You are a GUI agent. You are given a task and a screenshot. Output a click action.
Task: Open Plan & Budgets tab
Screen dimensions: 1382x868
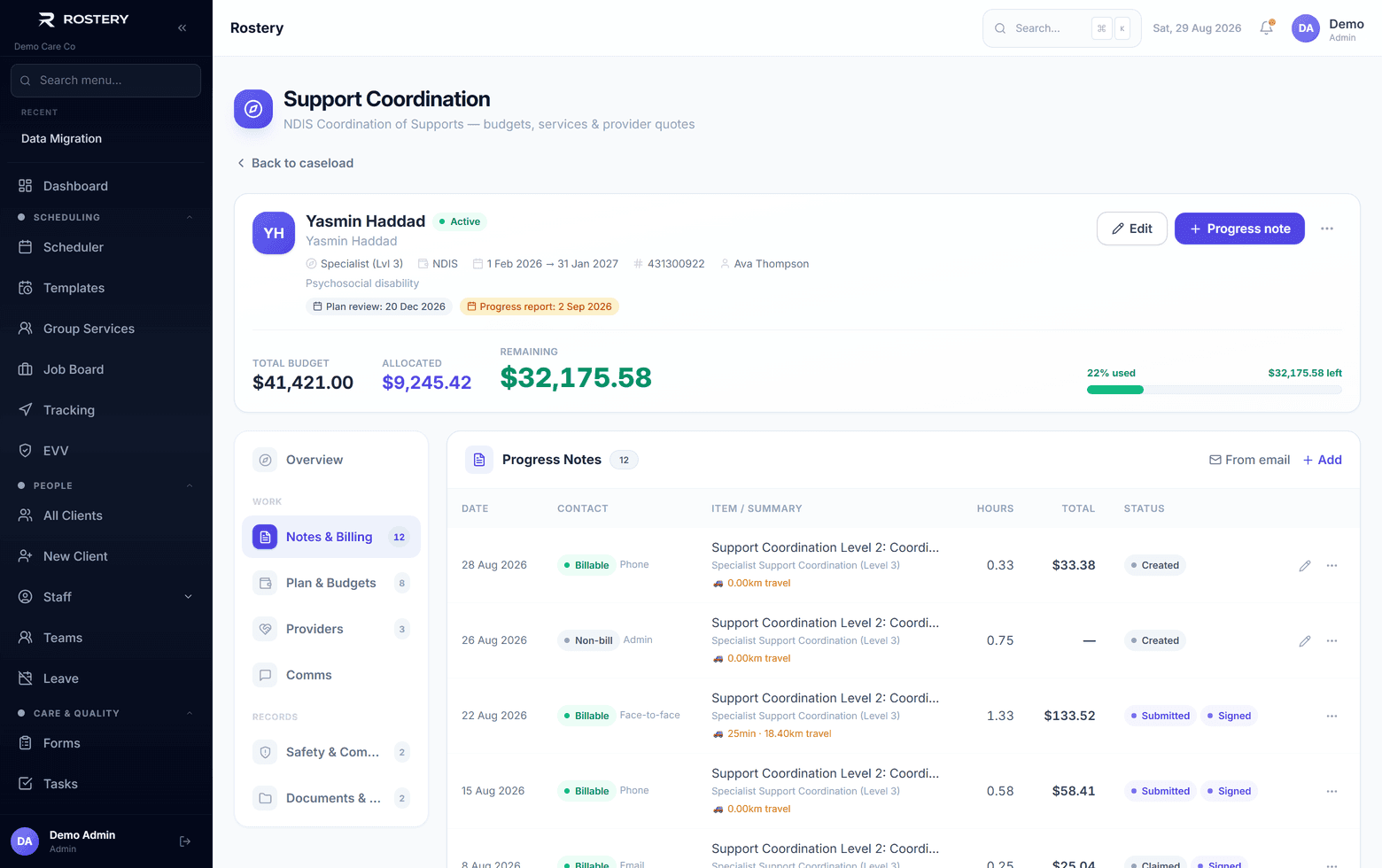point(330,583)
